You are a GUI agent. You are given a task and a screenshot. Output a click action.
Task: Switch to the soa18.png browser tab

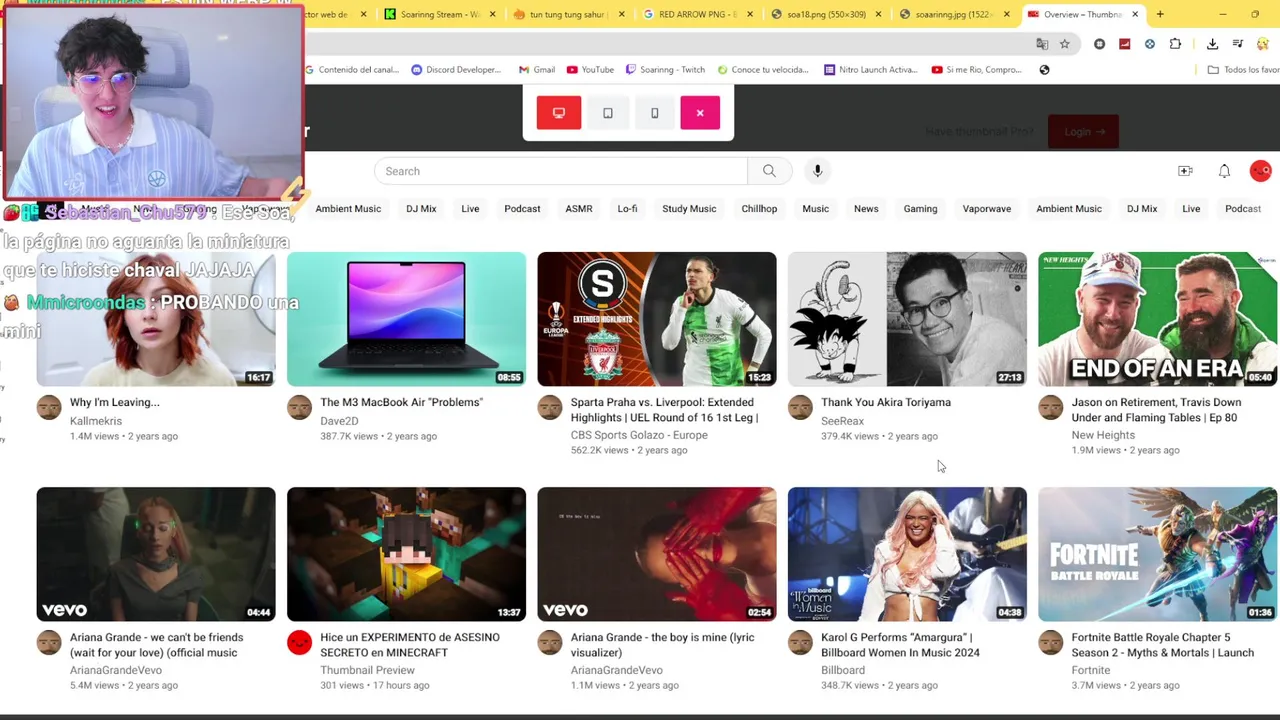[x=826, y=14]
